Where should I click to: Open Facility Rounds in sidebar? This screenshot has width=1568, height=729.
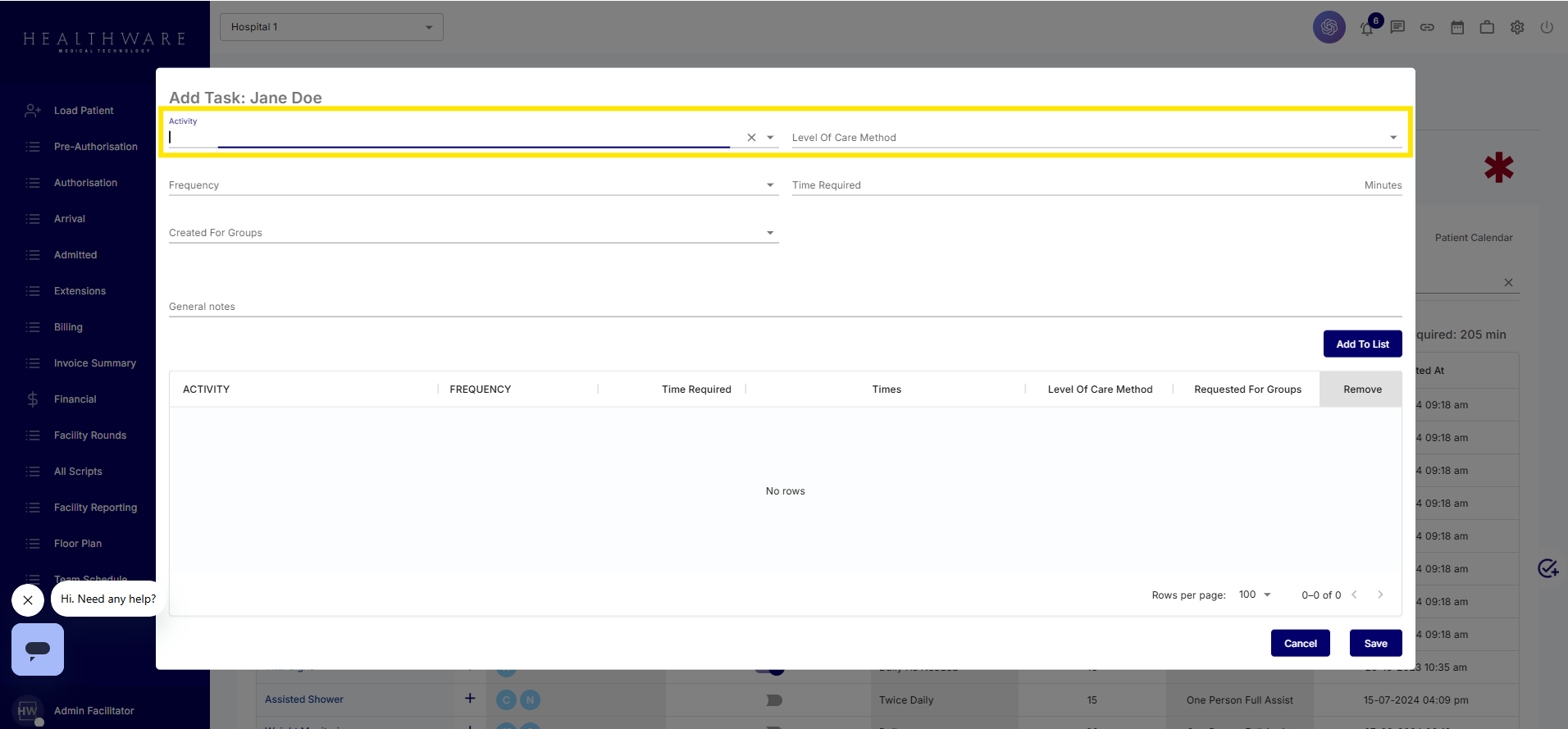(x=89, y=435)
